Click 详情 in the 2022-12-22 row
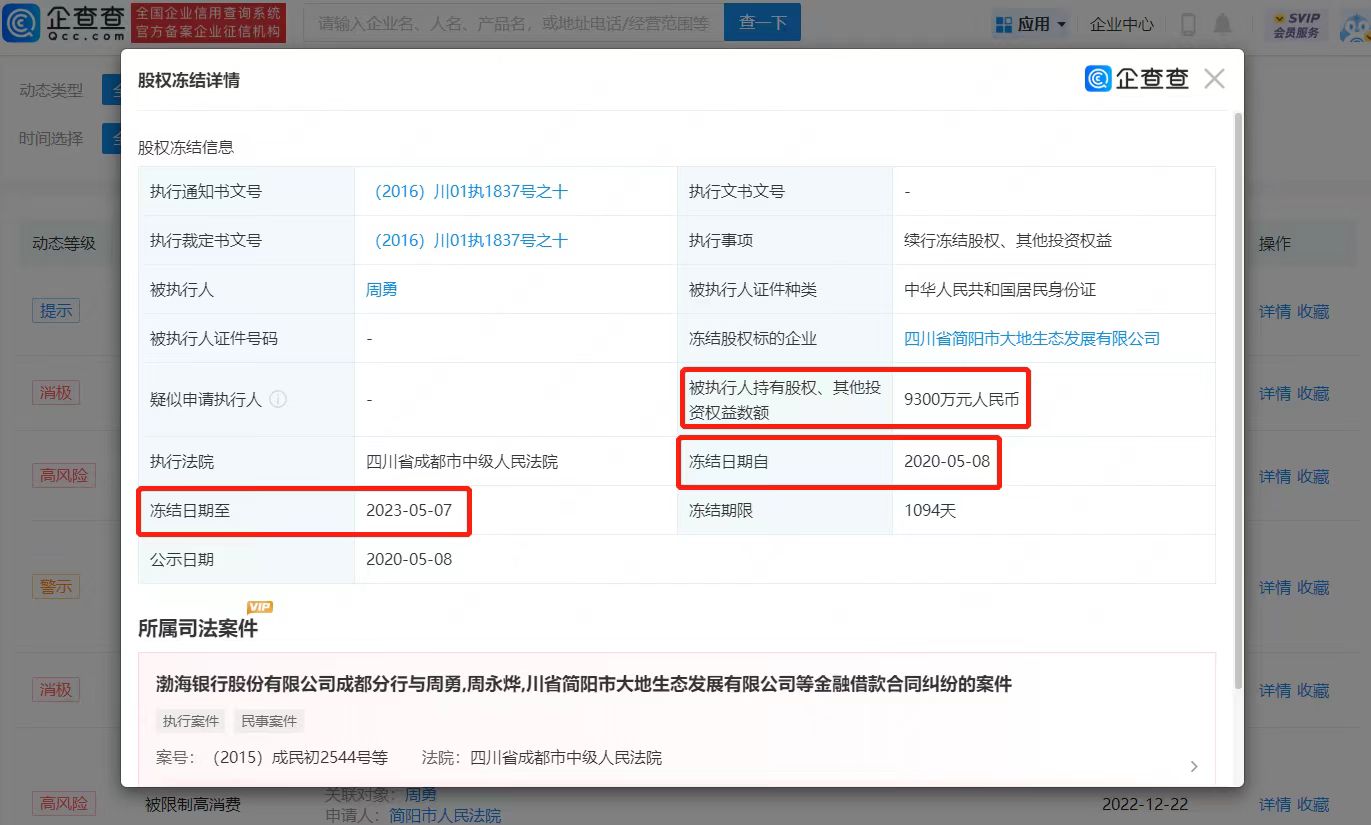The width and height of the screenshot is (1371, 825). coord(1275,804)
